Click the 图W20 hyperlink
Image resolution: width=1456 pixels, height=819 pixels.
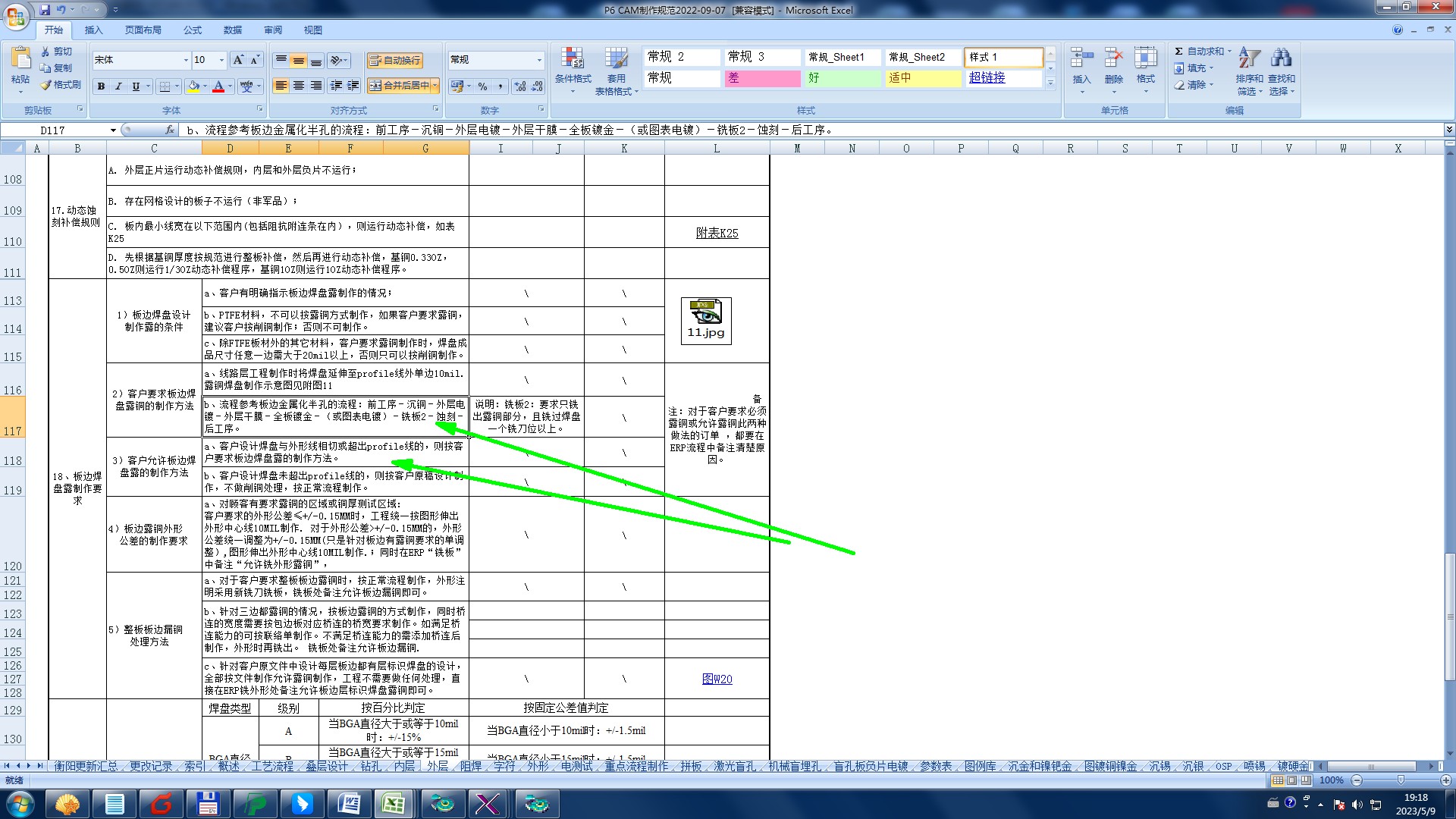(717, 679)
